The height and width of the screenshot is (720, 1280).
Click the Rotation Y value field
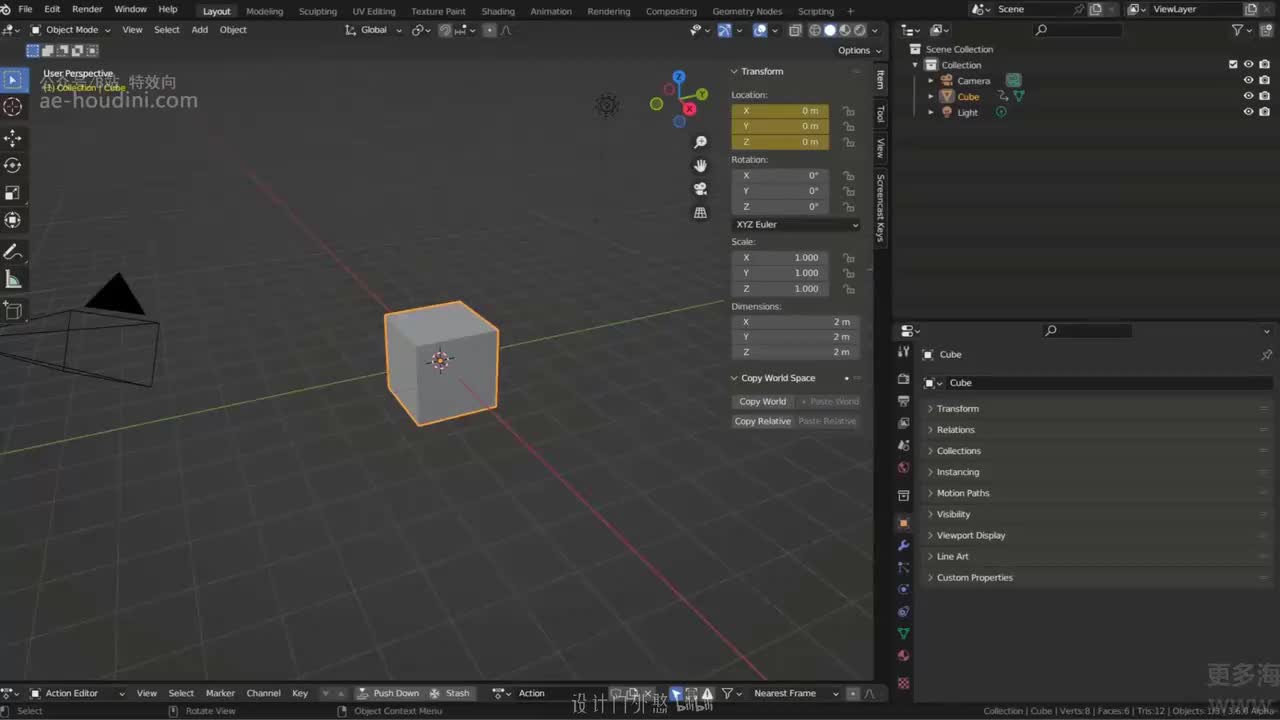(780, 191)
